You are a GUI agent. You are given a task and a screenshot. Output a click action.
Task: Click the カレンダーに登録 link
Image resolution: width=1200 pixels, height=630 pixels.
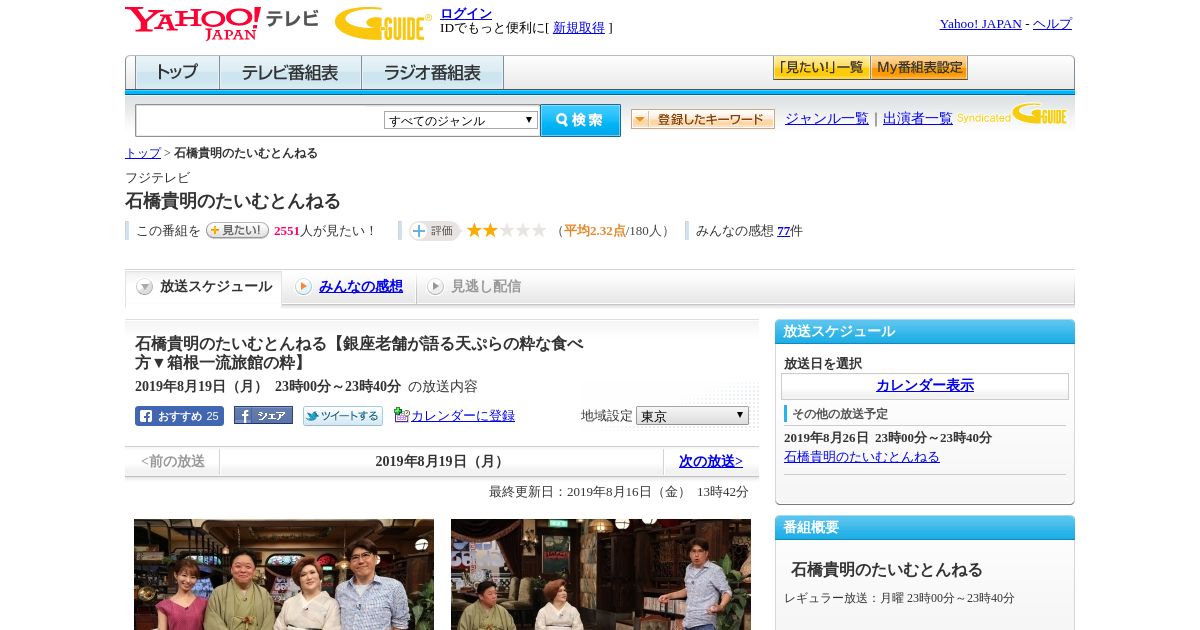[x=463, y=416]
